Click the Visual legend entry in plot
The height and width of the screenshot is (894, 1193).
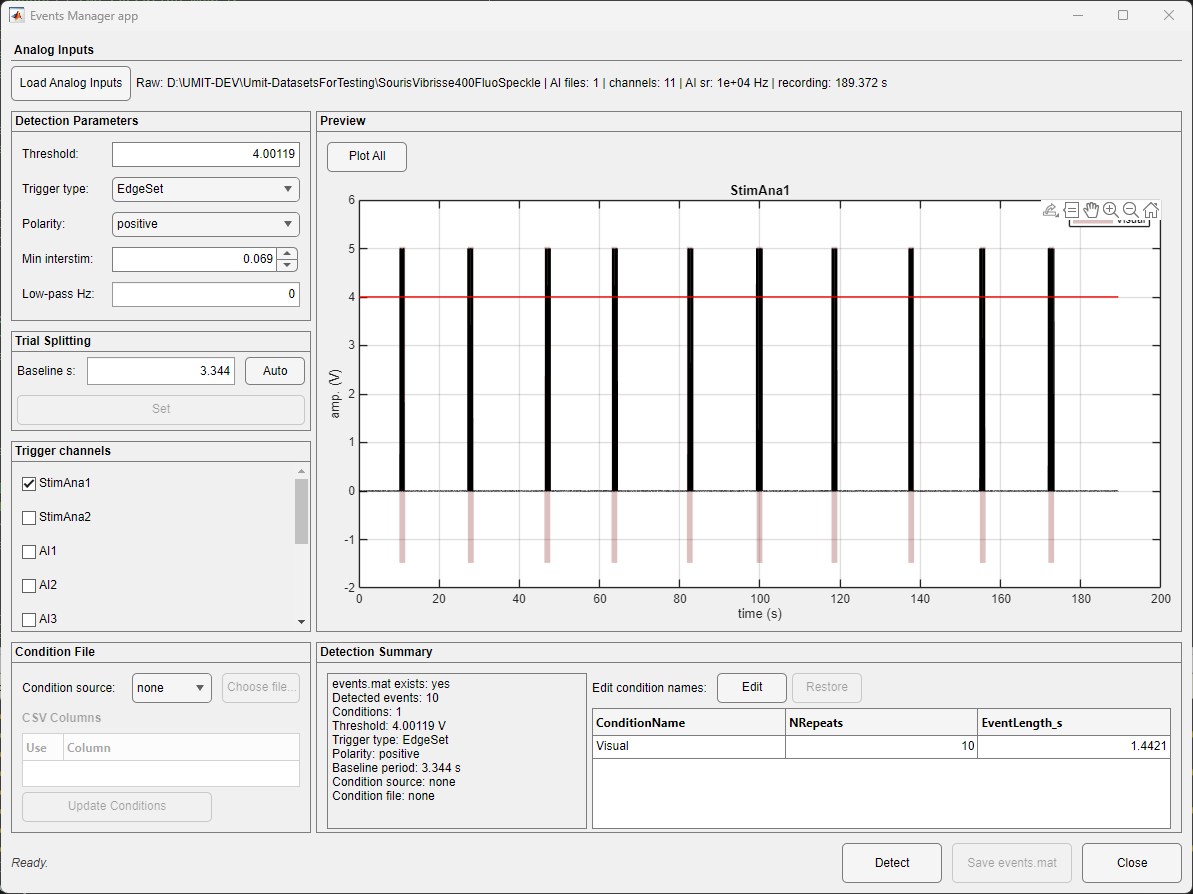pyautogui.click(x=1109, y=221)
